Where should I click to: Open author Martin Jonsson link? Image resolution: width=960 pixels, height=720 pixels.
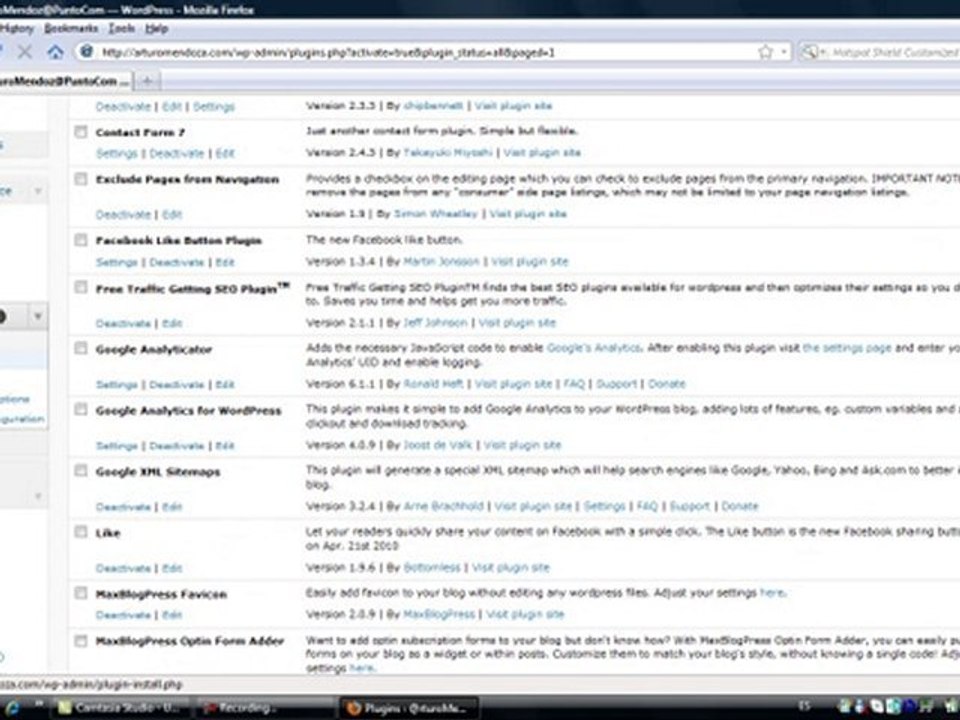[441, 261]
